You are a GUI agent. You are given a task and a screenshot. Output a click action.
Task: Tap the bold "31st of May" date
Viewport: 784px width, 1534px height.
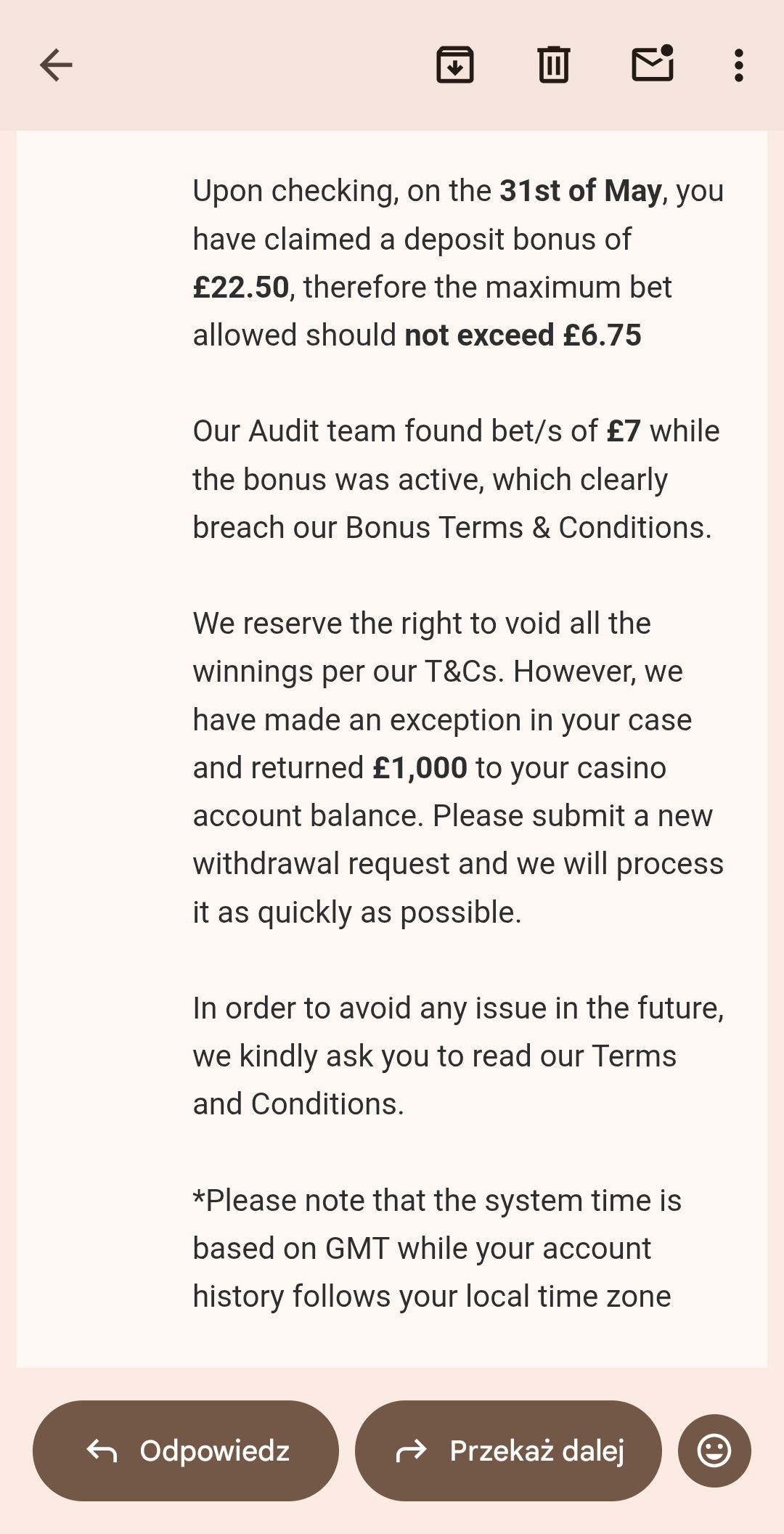click(x=580, y=191)
